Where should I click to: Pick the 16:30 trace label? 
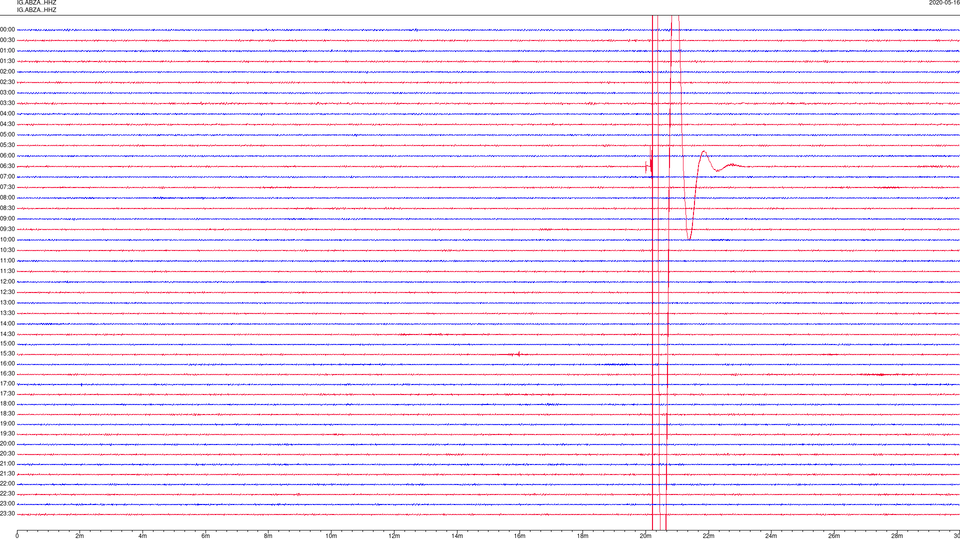7,374
